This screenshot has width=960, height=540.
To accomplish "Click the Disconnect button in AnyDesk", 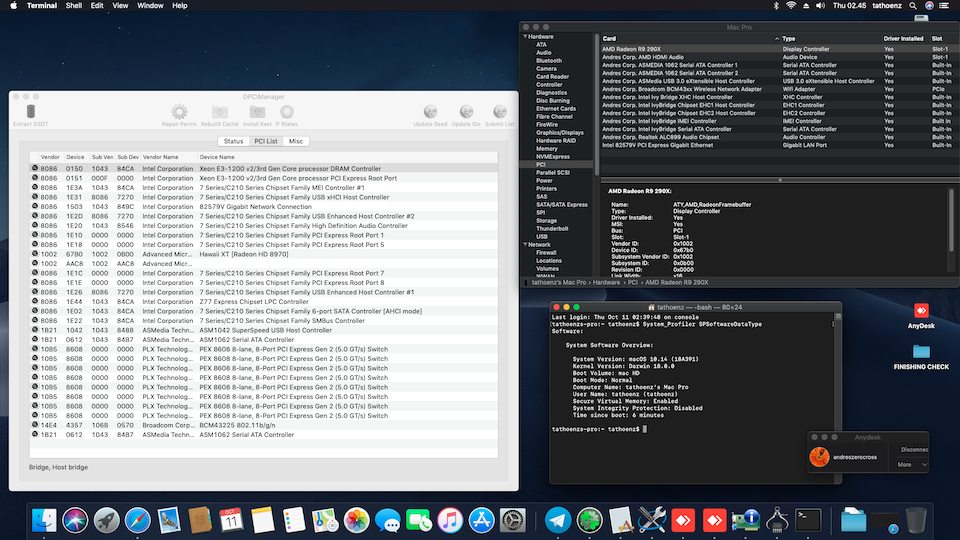I will coord(912,450).
